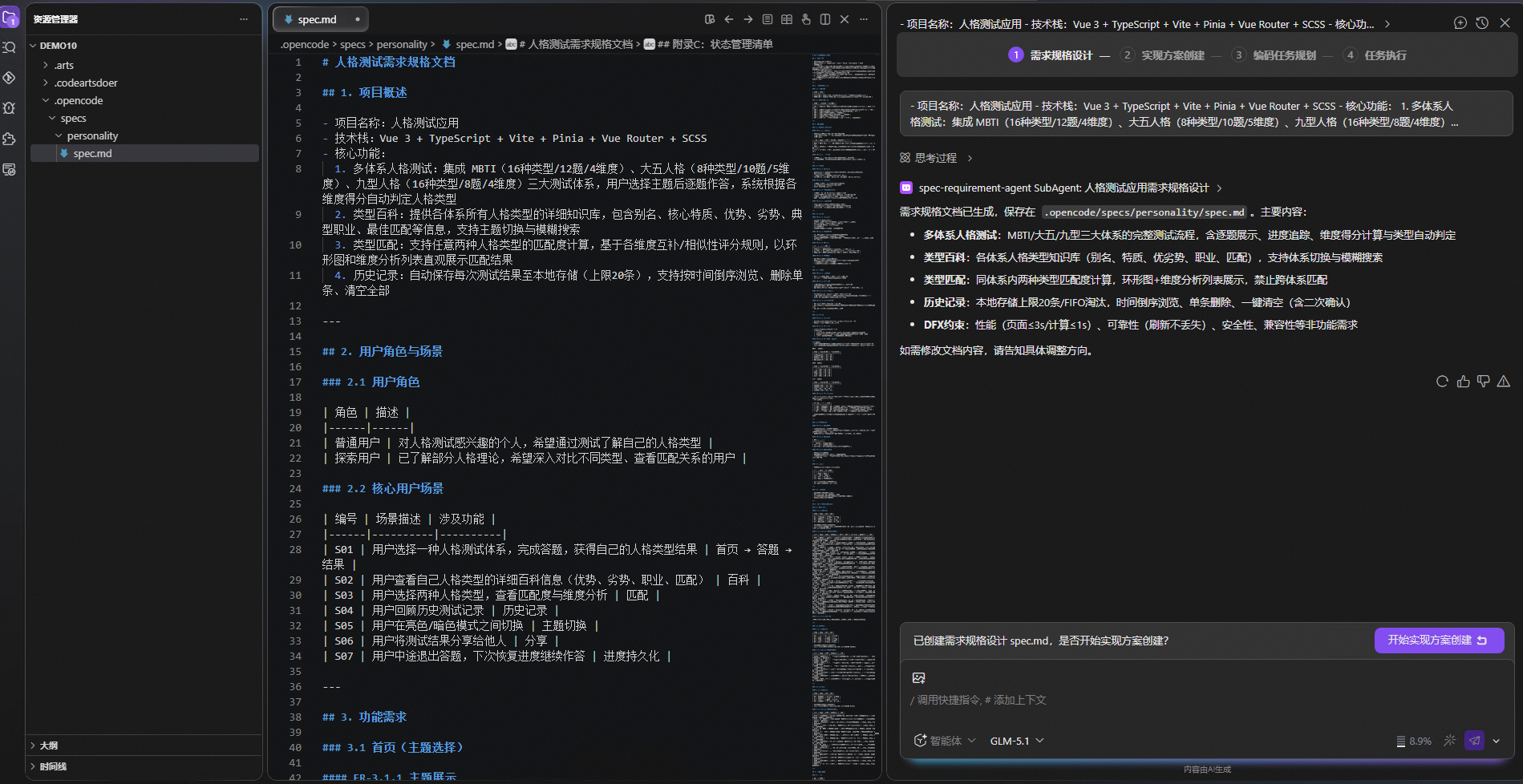Click the 人格测试需求规格文档 breadcrumb
This screenshot has height=784, width=1523.
[569, 44]
